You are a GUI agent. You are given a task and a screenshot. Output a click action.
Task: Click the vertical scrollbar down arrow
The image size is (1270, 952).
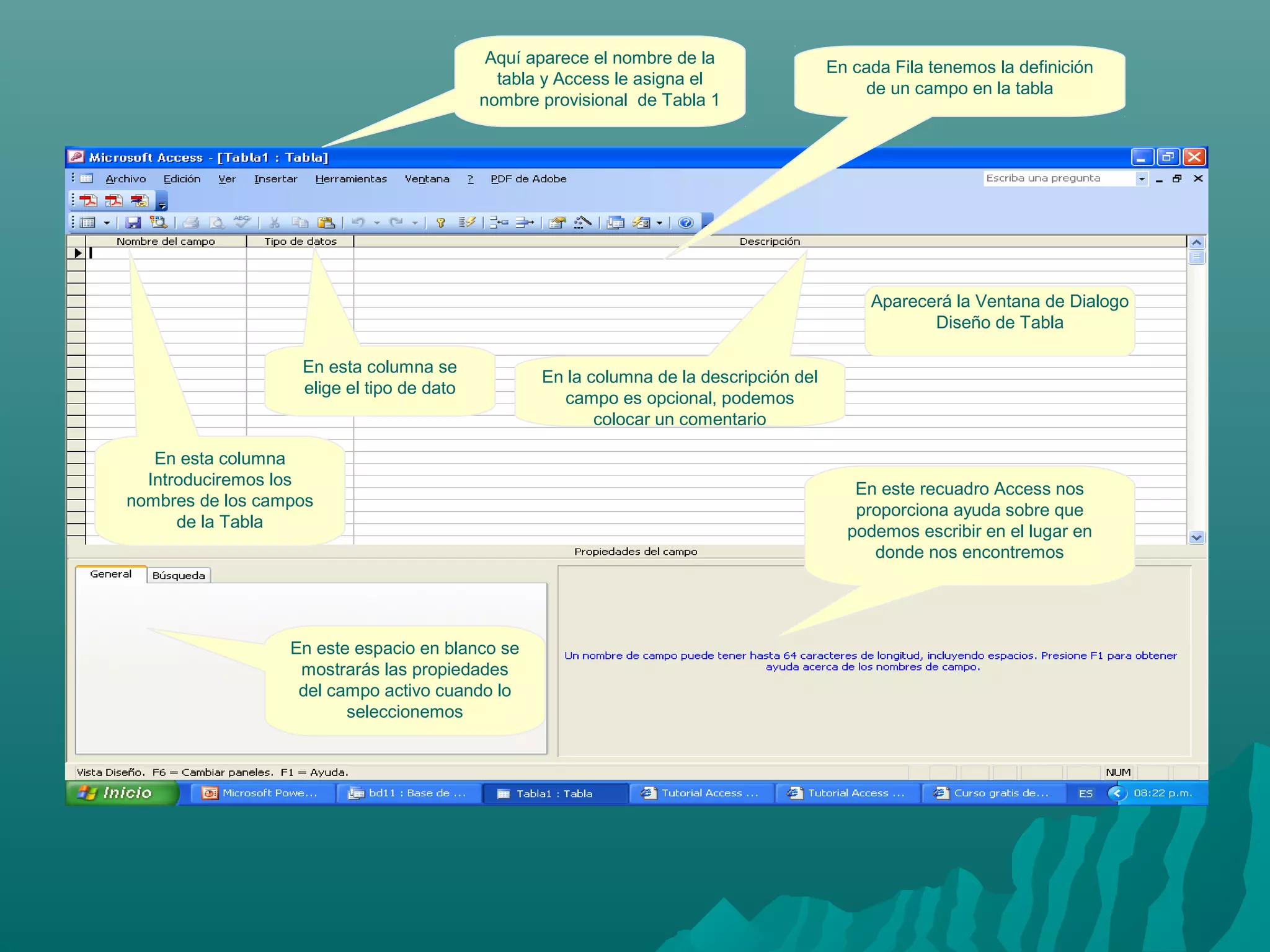[1196, 537]
